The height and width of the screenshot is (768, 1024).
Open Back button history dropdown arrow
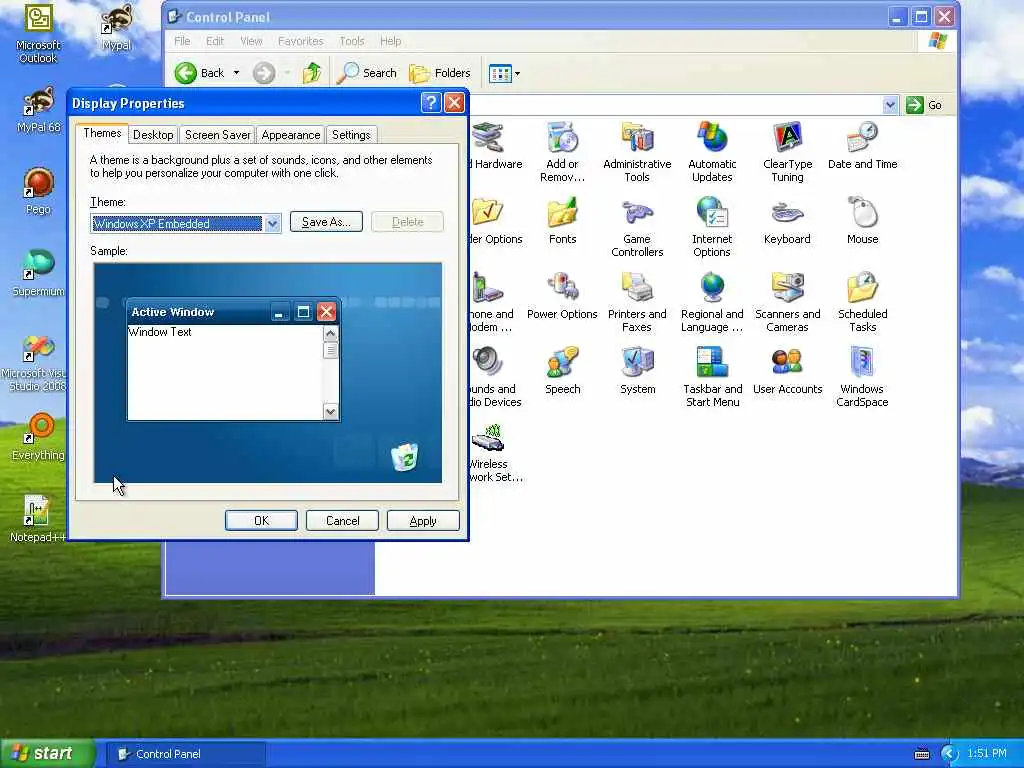[x=236, y=73]
